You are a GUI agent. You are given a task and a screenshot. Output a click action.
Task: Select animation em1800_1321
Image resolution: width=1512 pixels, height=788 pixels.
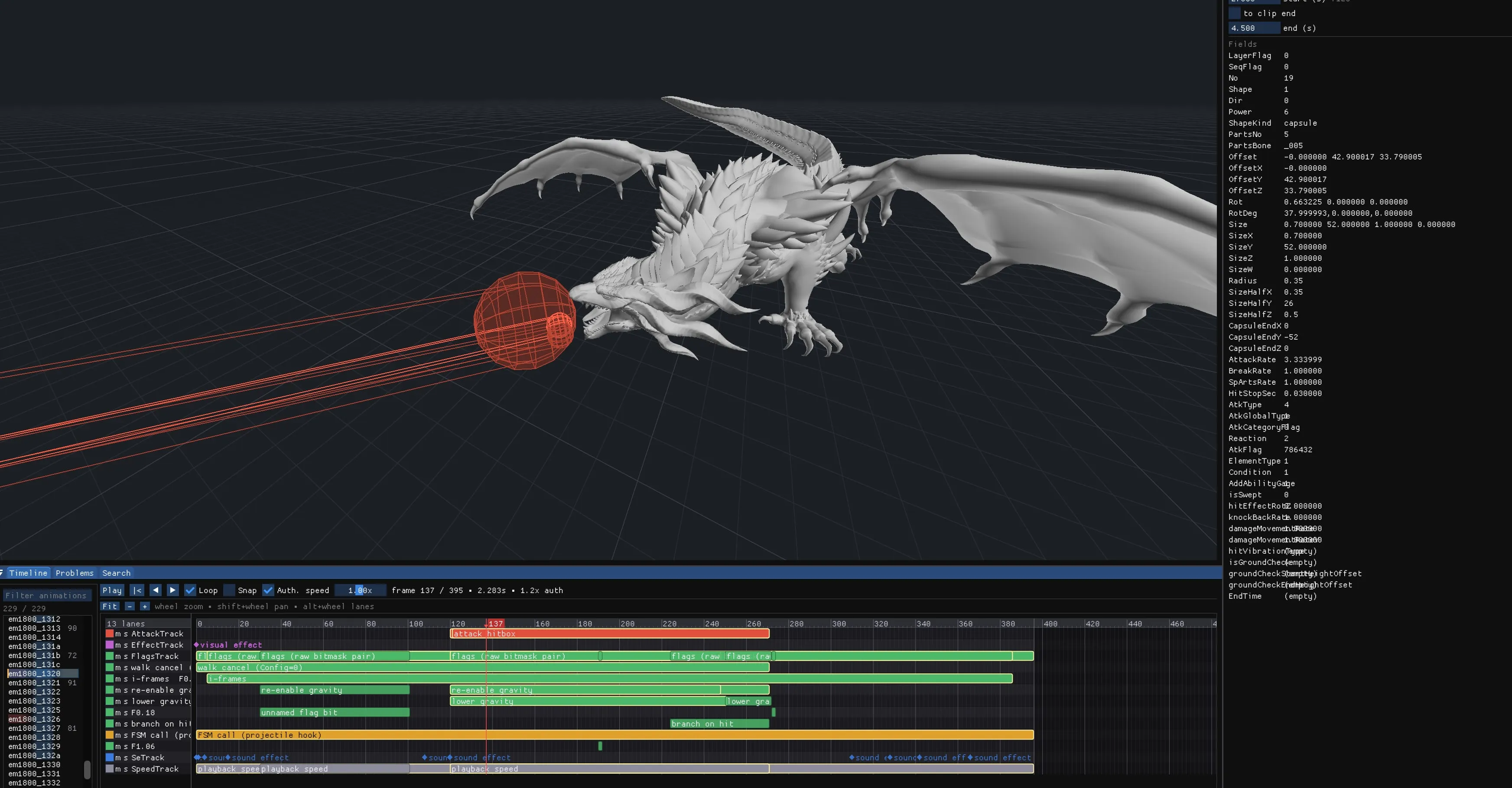(x=34, y=683)
